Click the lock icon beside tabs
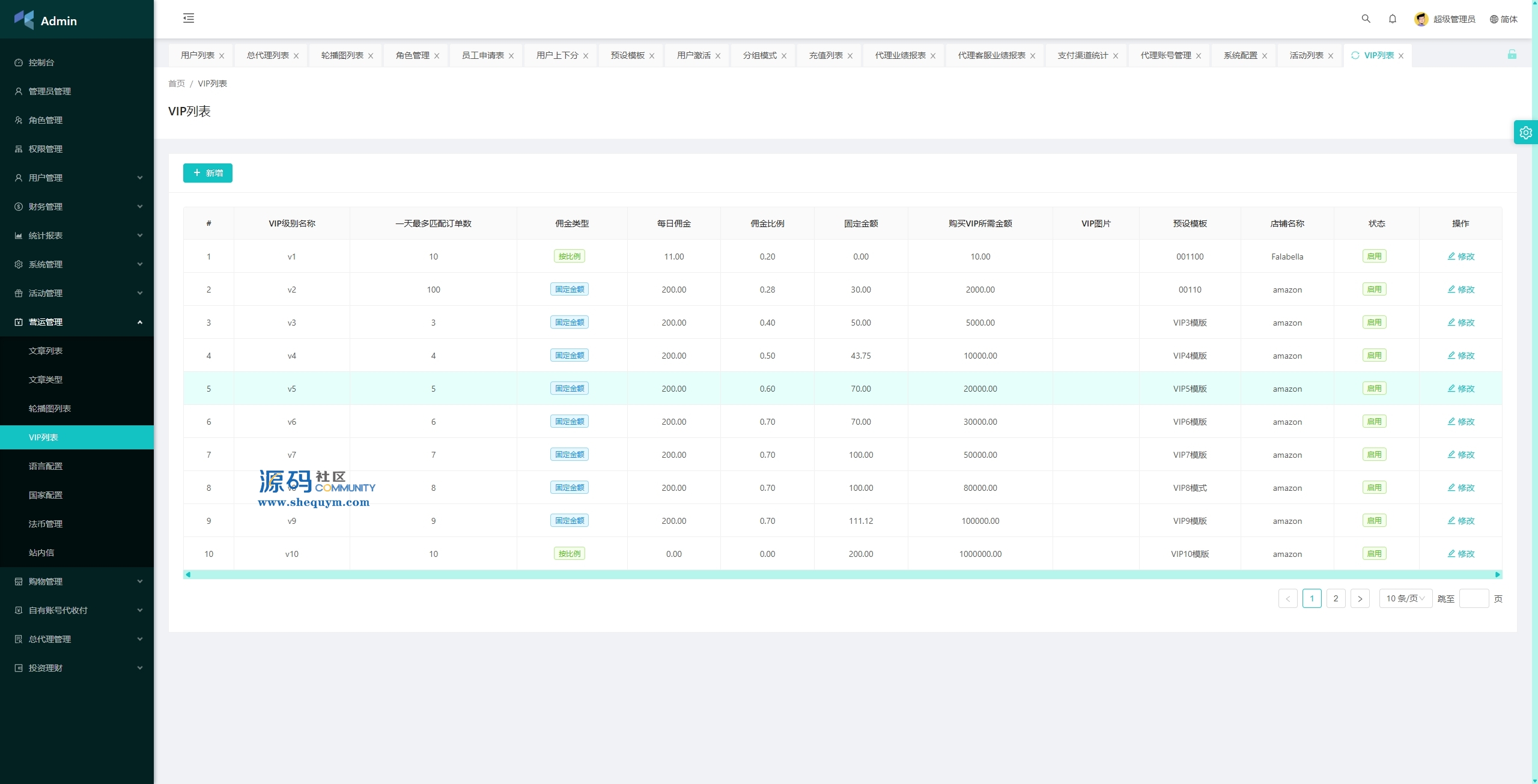This screenshot has width=1538, height=784. [1512, 55]
